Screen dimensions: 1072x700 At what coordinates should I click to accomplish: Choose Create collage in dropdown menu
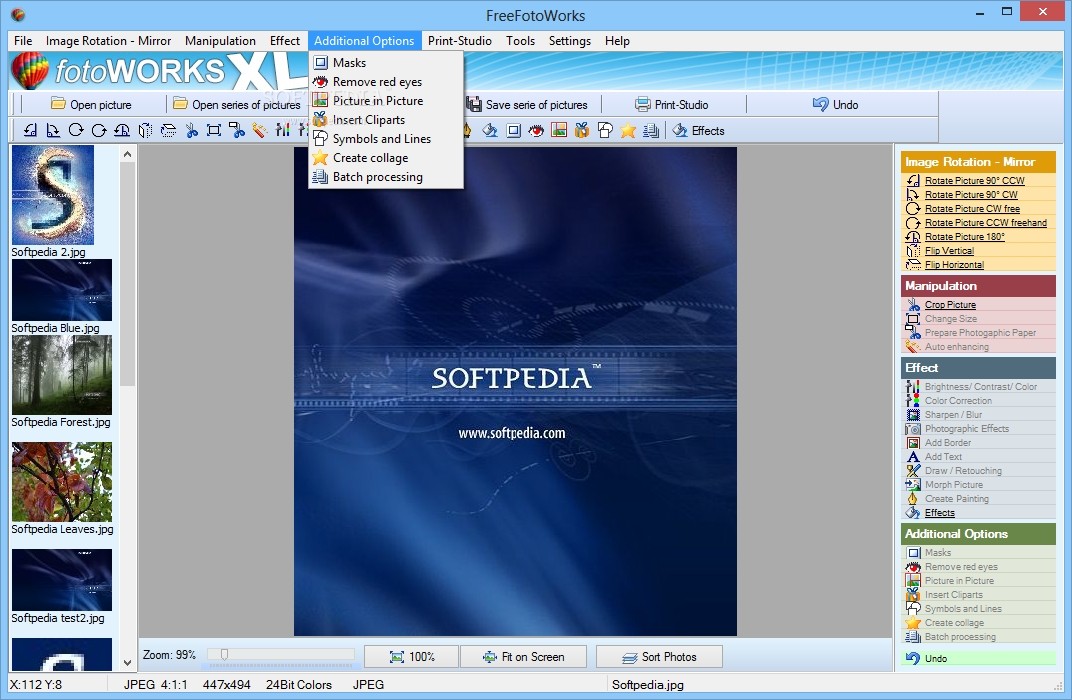386,158
